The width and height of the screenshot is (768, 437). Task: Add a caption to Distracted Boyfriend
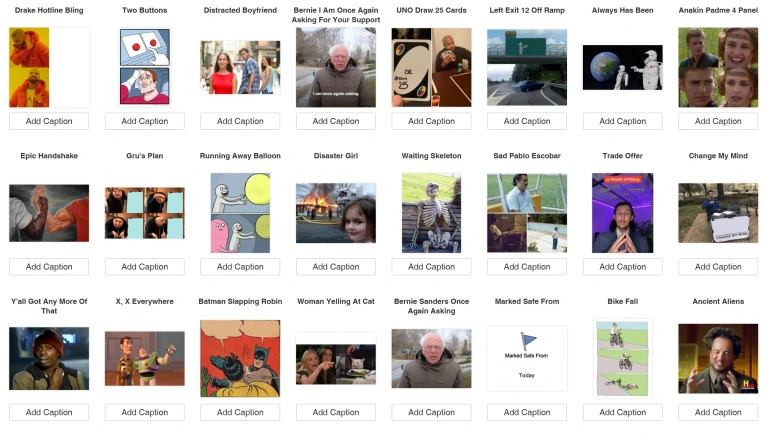point(240,121)
